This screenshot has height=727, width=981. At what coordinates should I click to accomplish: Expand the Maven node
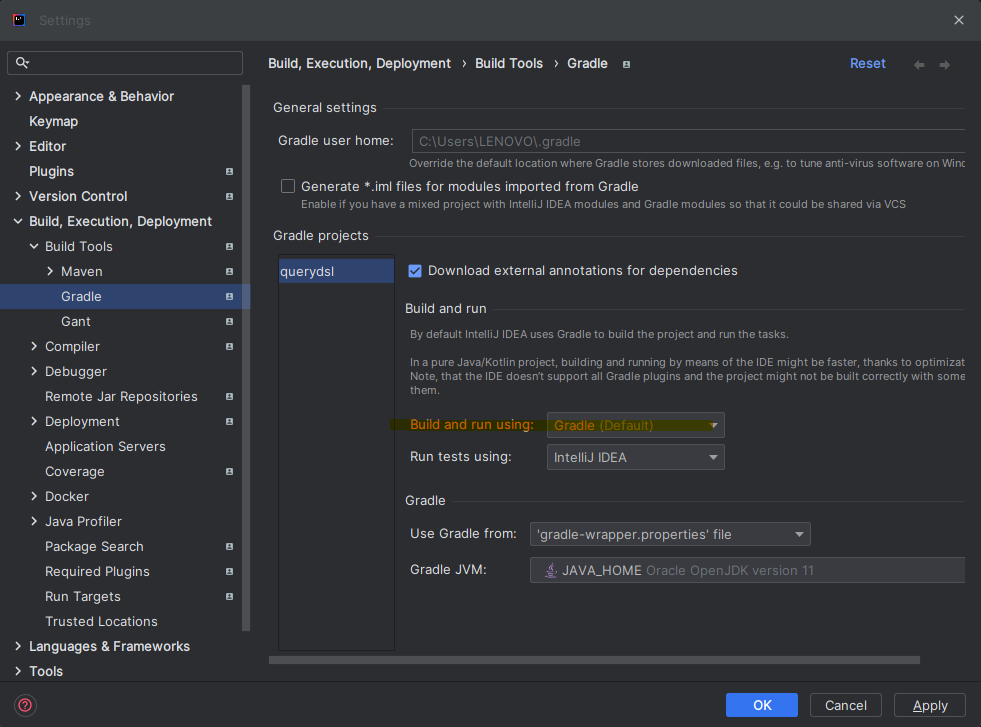pyautogui.click(x=50, y=271)
